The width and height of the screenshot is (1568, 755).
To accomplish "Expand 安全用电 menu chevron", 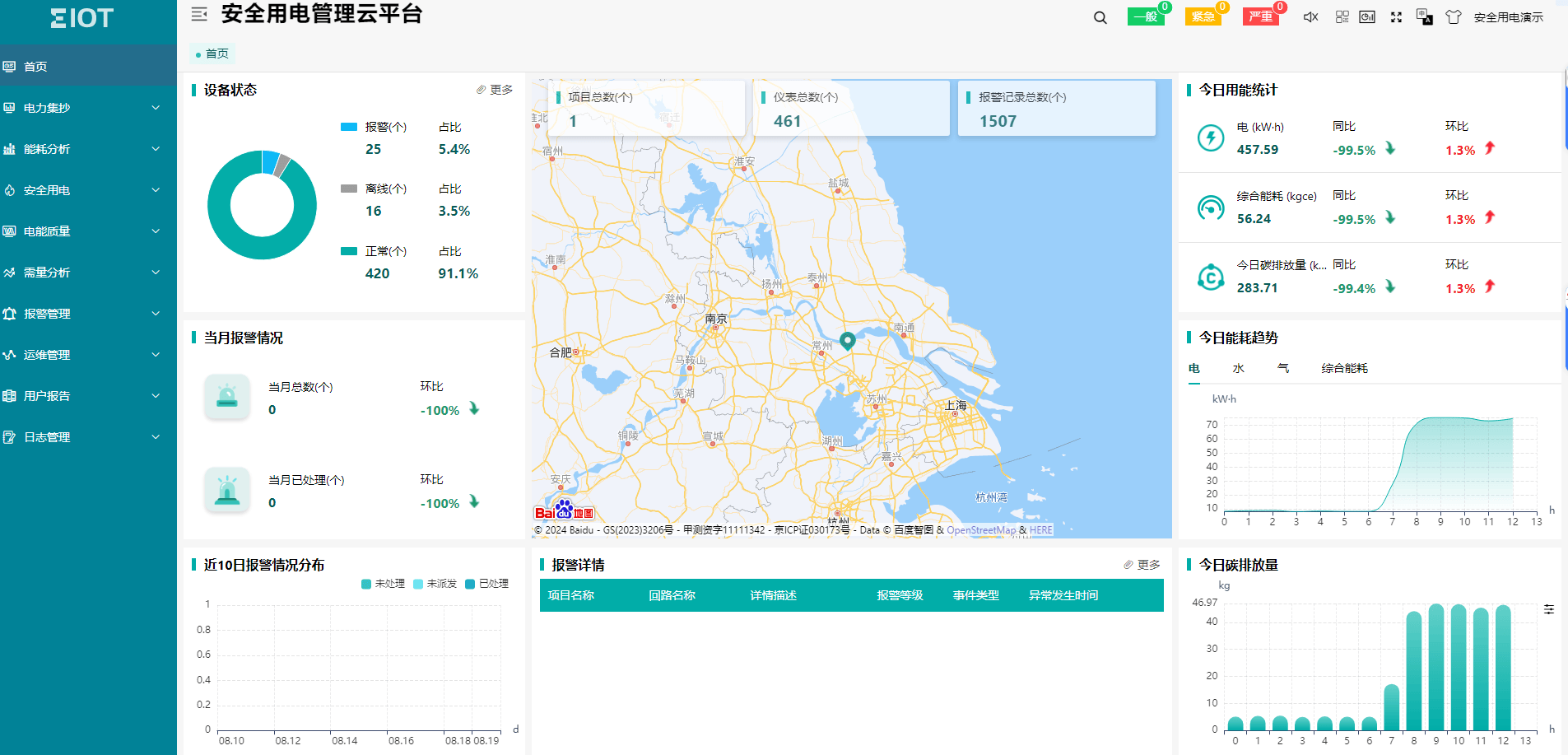I will tap(156, 190).
